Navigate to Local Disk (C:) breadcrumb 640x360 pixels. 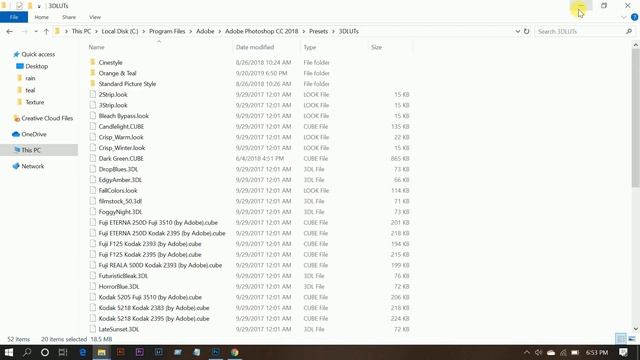click(x=120, y=31)
